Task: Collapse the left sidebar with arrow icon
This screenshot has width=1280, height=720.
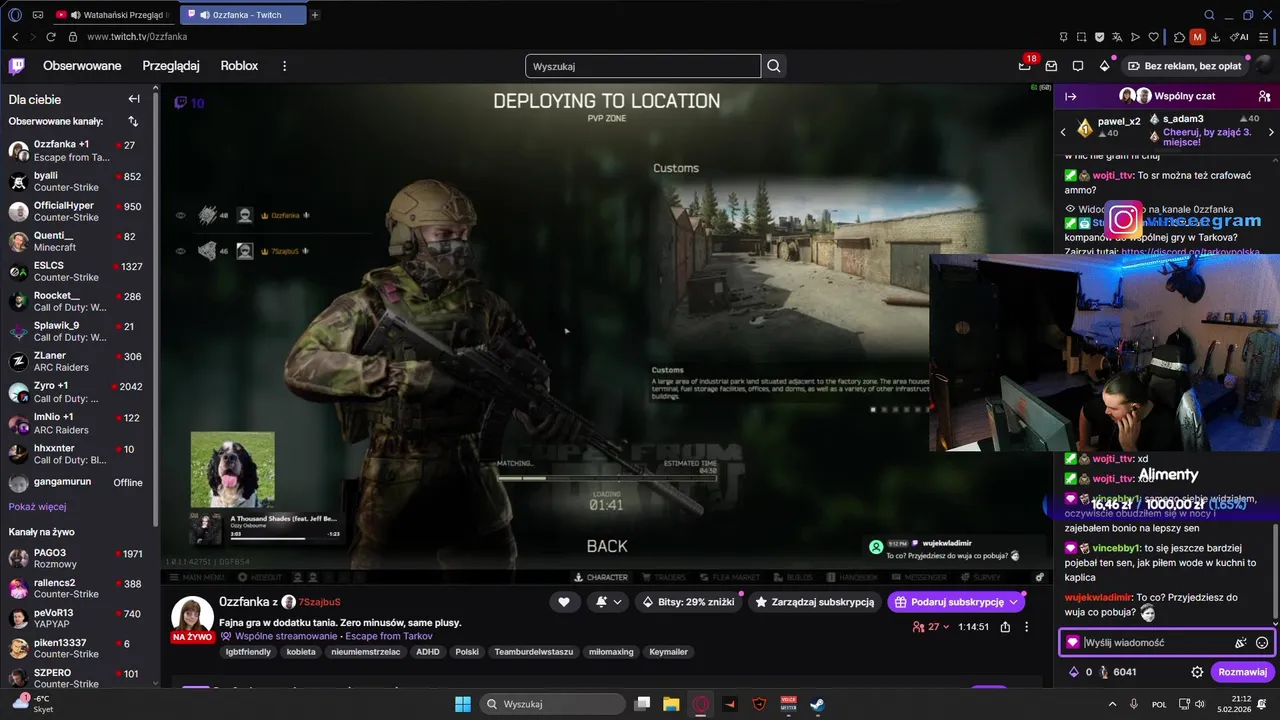Action: (134, 99)
